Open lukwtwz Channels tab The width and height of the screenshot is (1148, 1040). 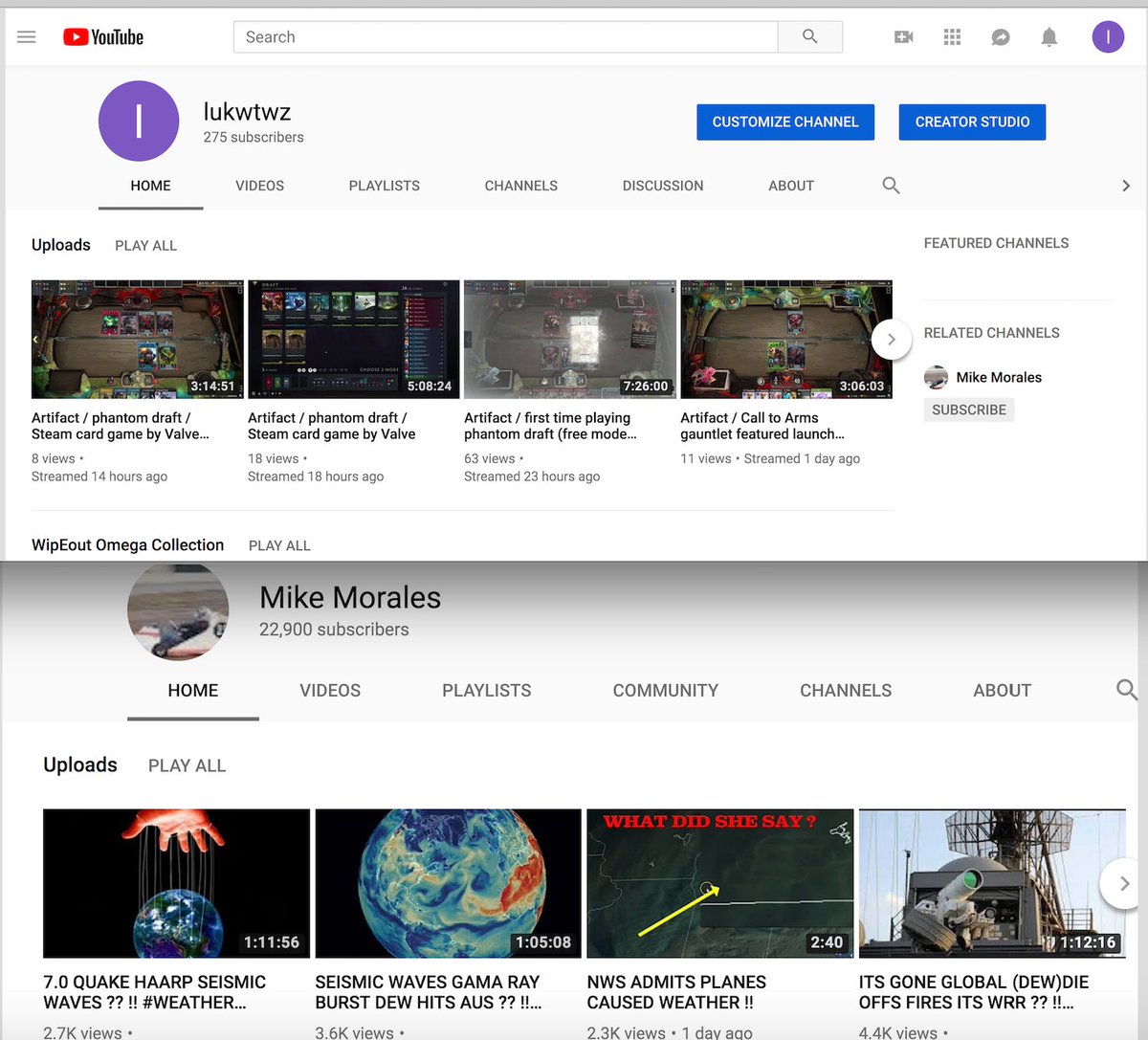click(x=521, y=186)
